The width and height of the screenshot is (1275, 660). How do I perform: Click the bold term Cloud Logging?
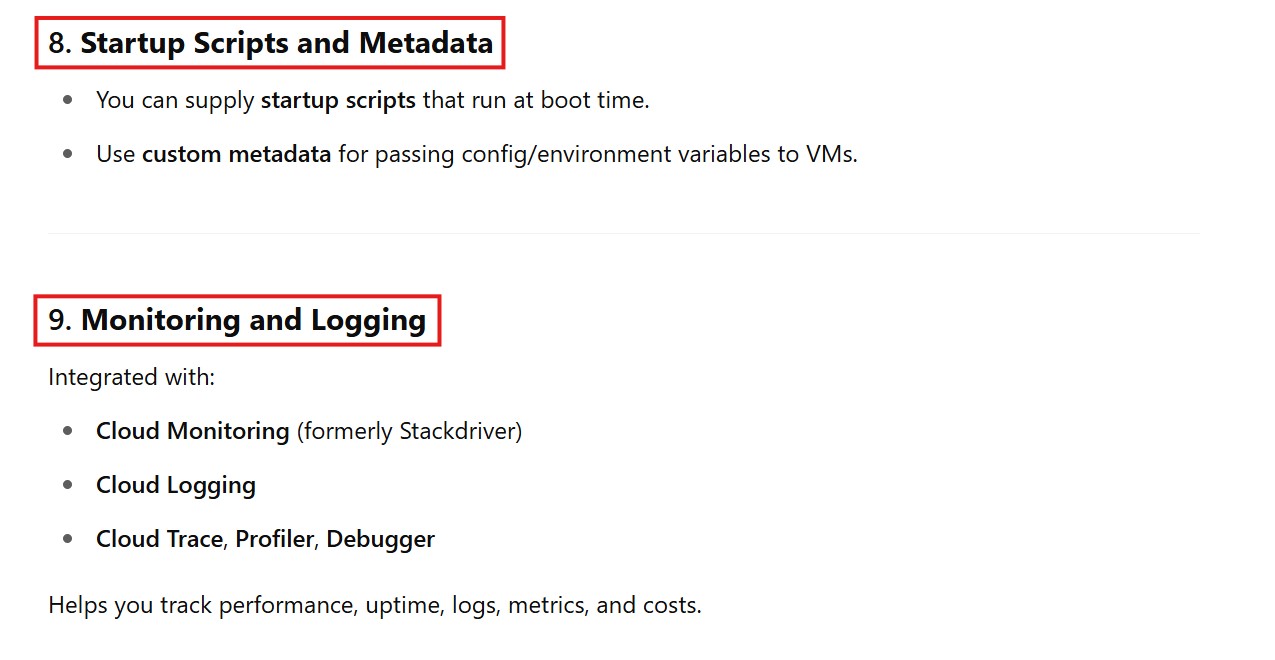[x=176, y=485]
